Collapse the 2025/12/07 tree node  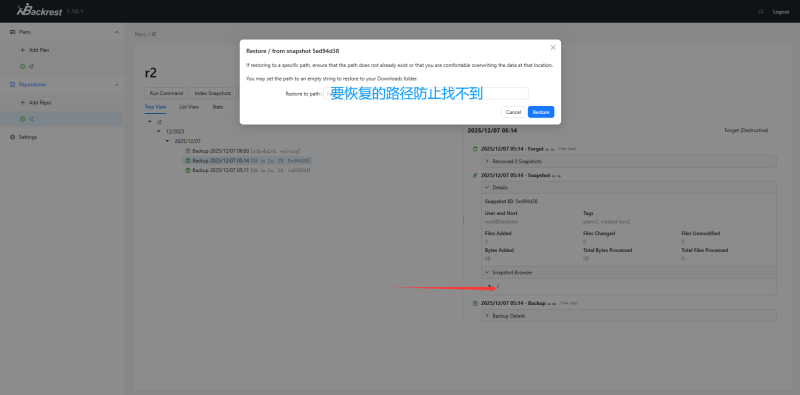(x=167, y=141)
